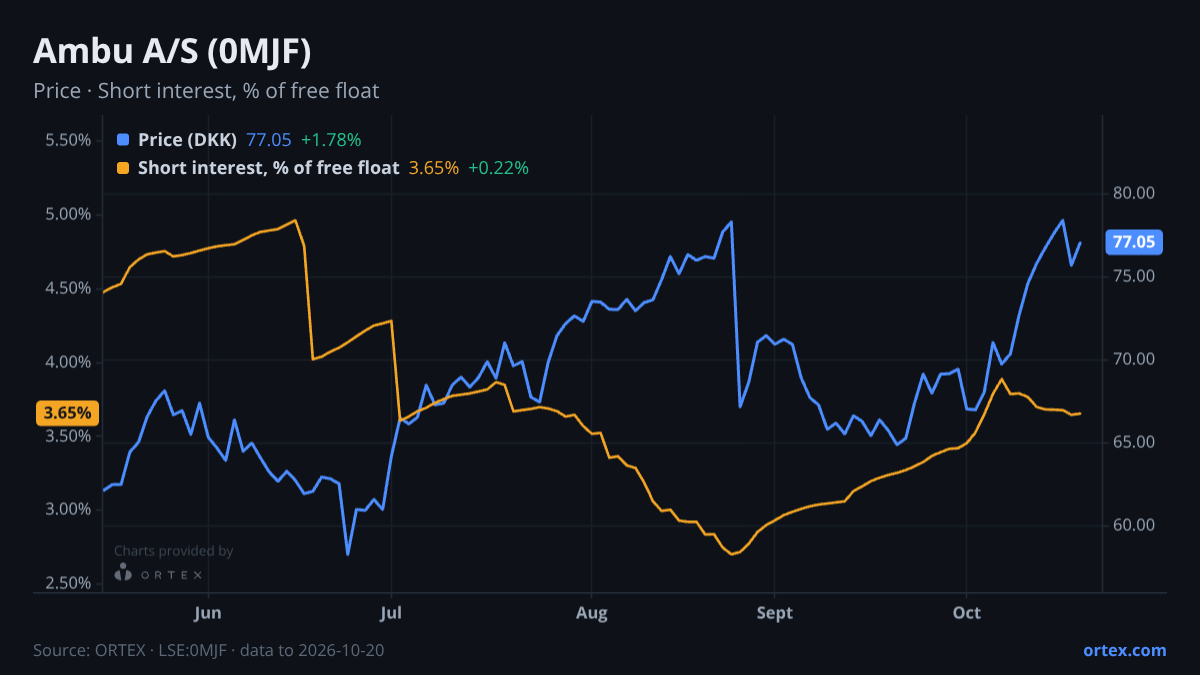1200x675 pixels.
Task: Click the 4.50% left axis label
Action: (x=68, y=288)
